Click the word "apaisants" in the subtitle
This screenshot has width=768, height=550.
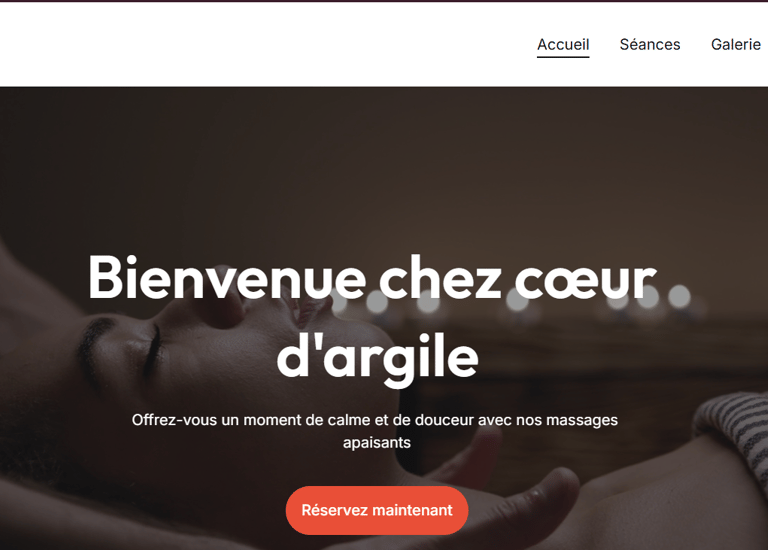[377, 443]
